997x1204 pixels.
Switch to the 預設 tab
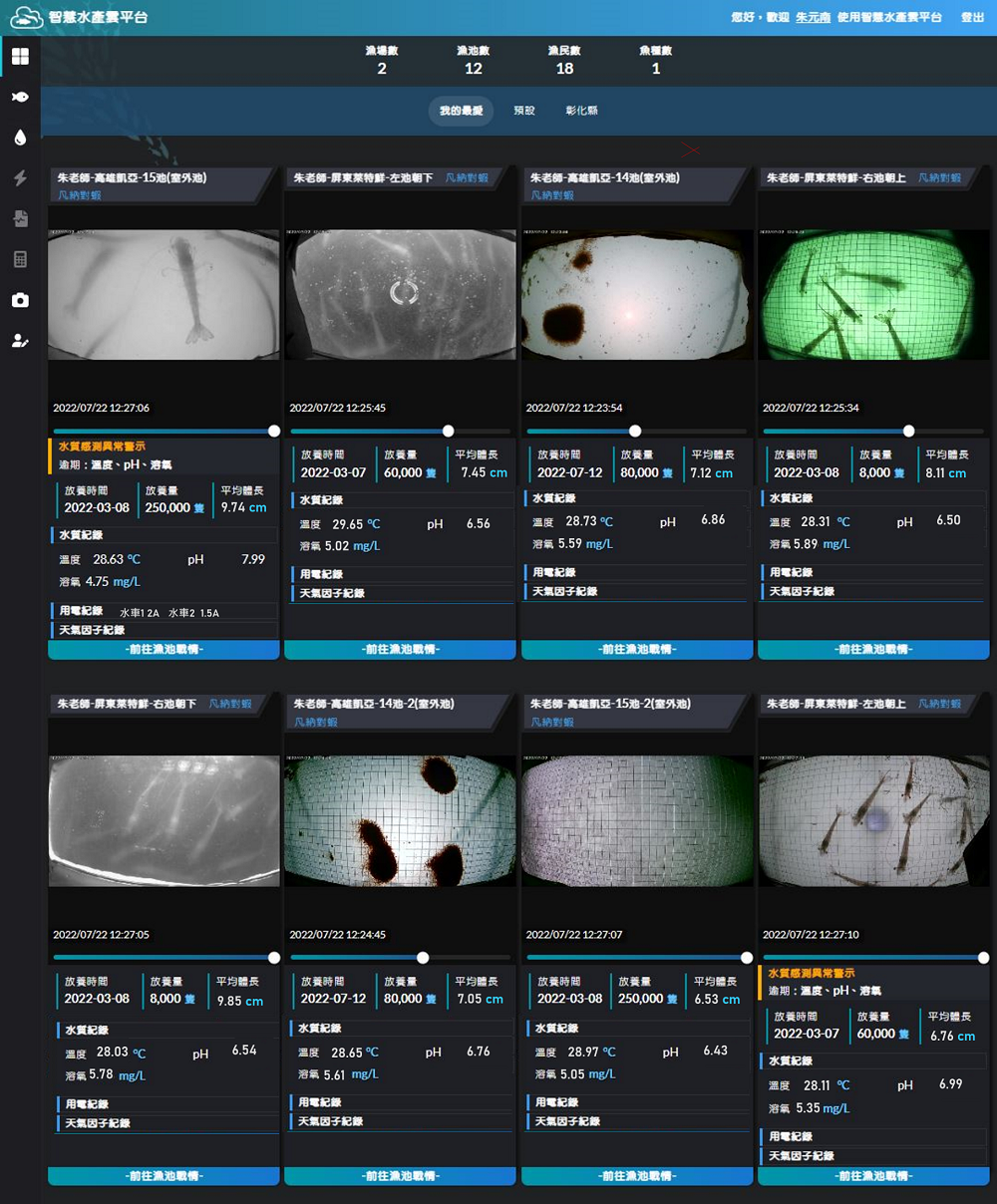pos(524,111)
